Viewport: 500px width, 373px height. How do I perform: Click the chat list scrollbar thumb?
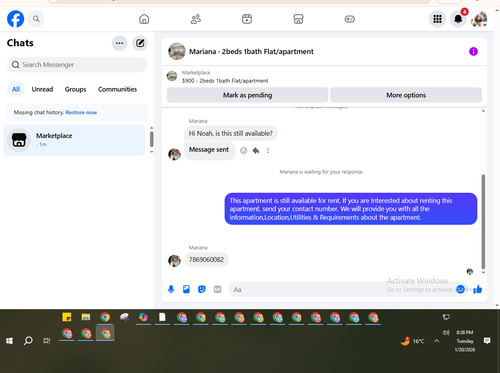152,139
